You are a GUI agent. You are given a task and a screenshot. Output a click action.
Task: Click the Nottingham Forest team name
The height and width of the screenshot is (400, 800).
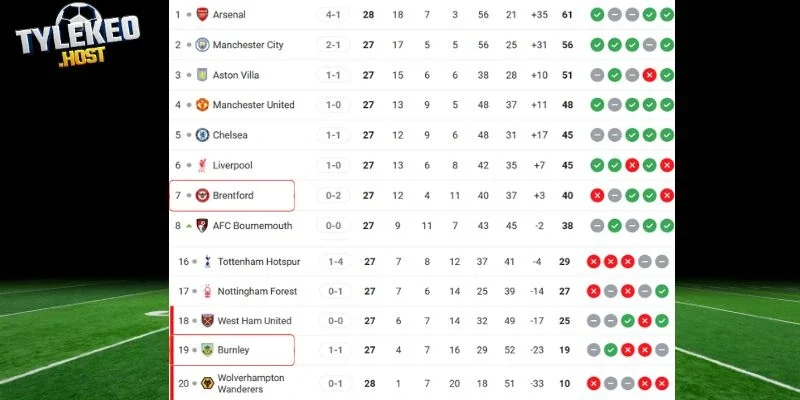tap(257, 292)
